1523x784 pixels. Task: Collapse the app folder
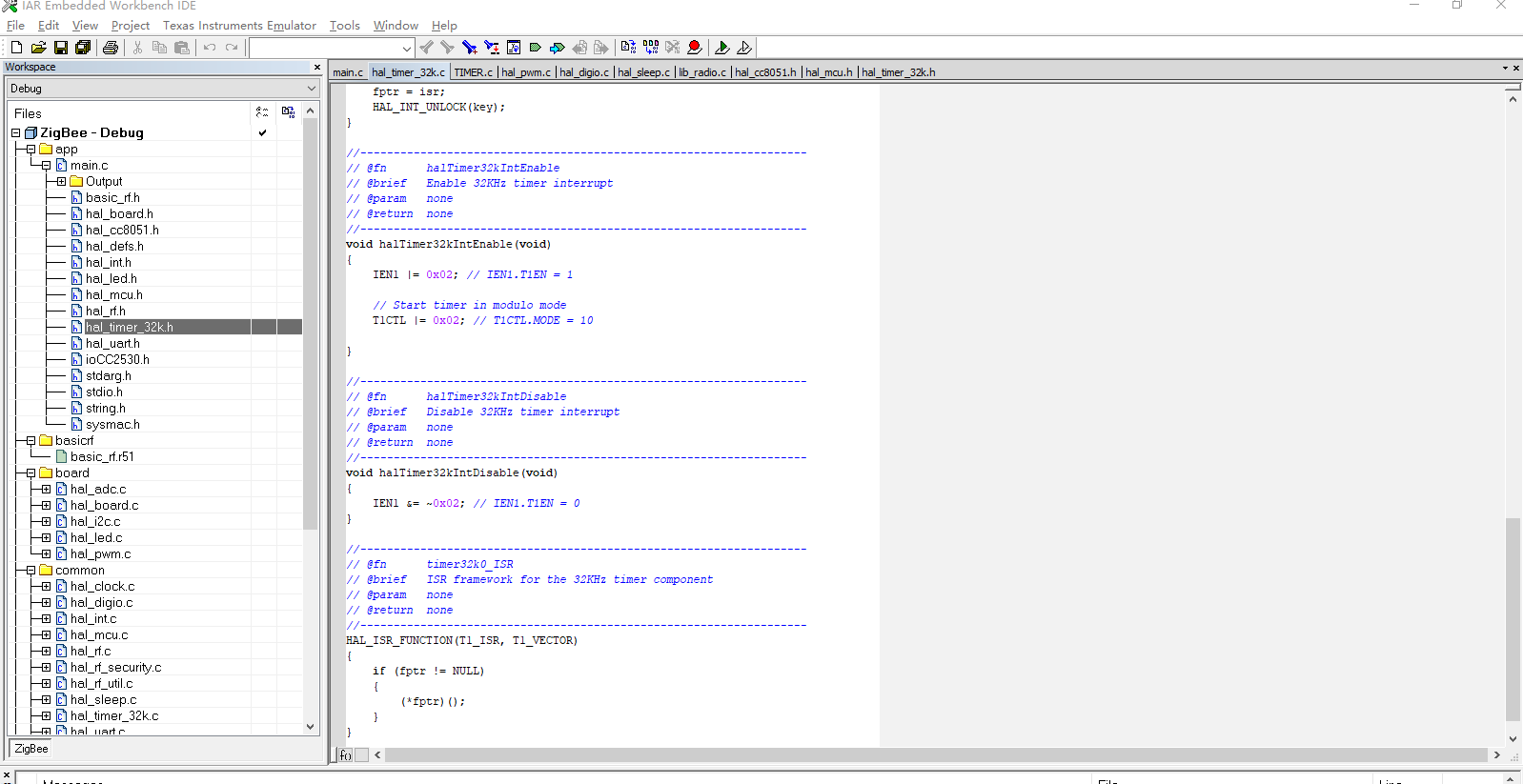(30, 150)
